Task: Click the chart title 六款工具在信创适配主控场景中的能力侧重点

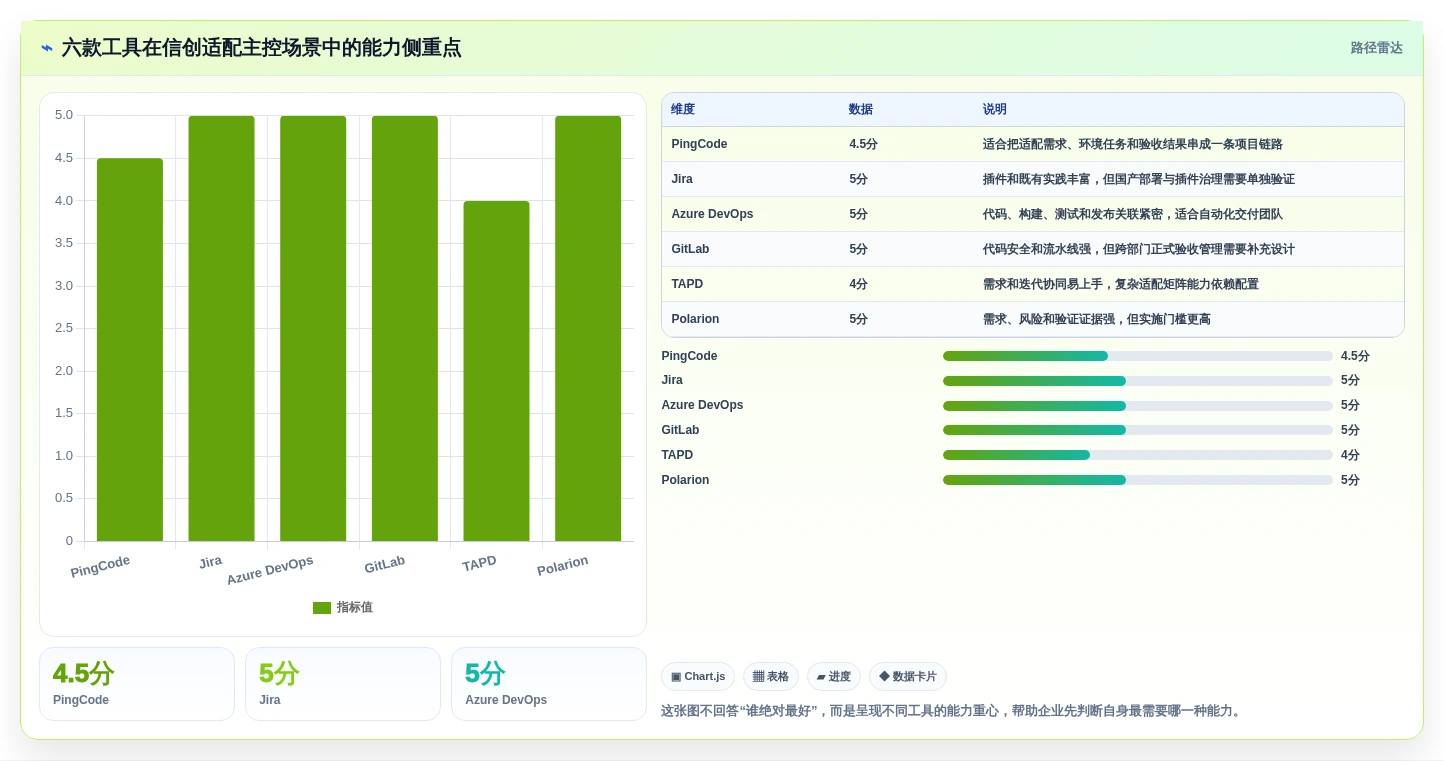Action: 261,48
